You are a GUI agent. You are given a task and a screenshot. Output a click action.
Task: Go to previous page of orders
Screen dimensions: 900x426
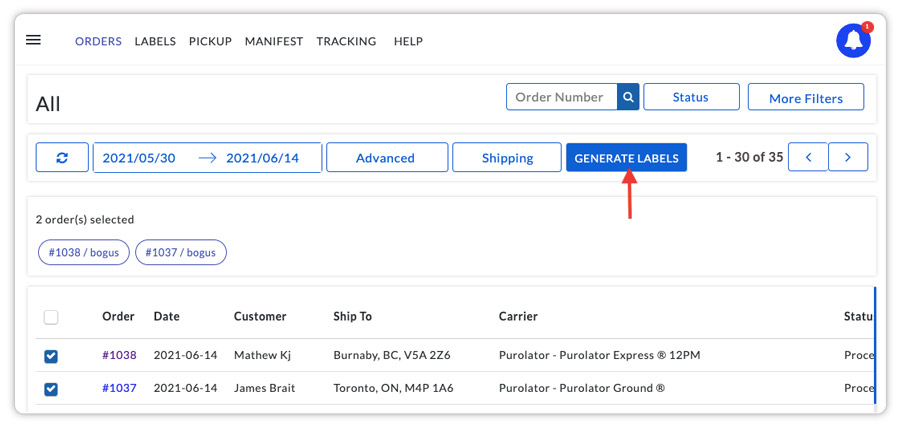(808, 157)
